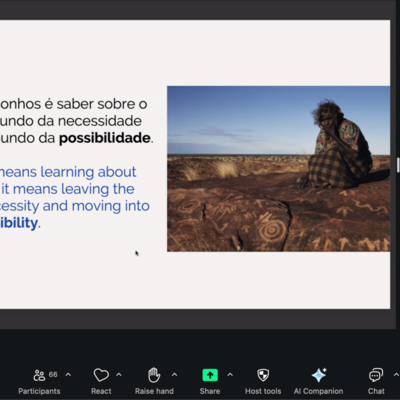Click the Raise hand icon
Viewport: 400px width, 400px height.
[154, 375]
